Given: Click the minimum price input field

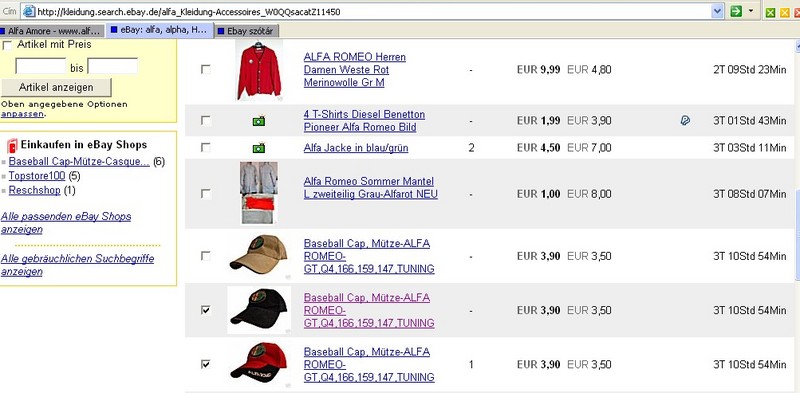Looking at the screenshot, I should pyautogui.click(x=41, y=66).
